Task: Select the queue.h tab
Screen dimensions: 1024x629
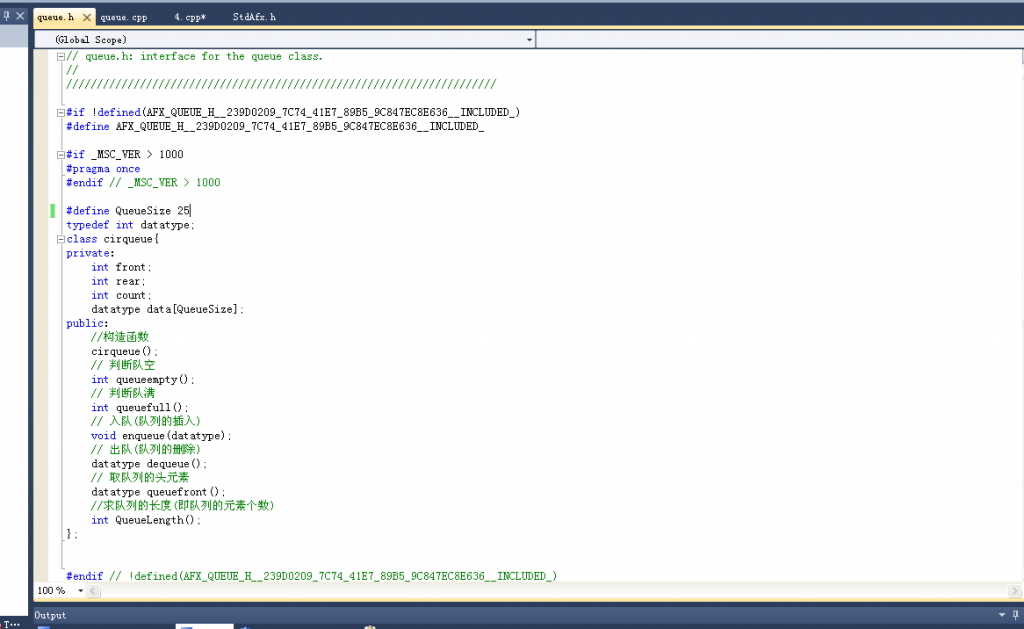Action: tap(56, 17)
